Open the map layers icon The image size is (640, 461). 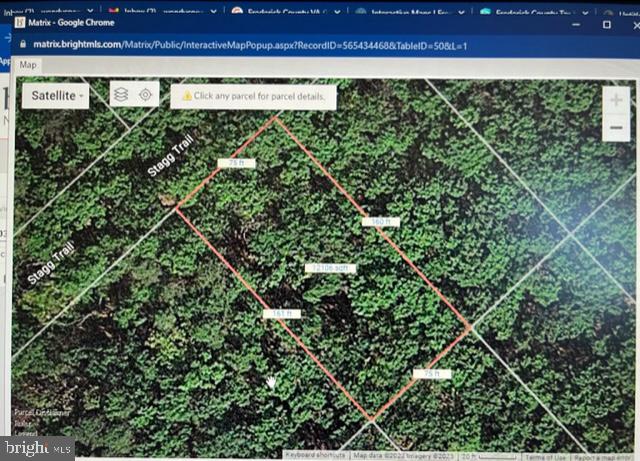click(121, 95)
